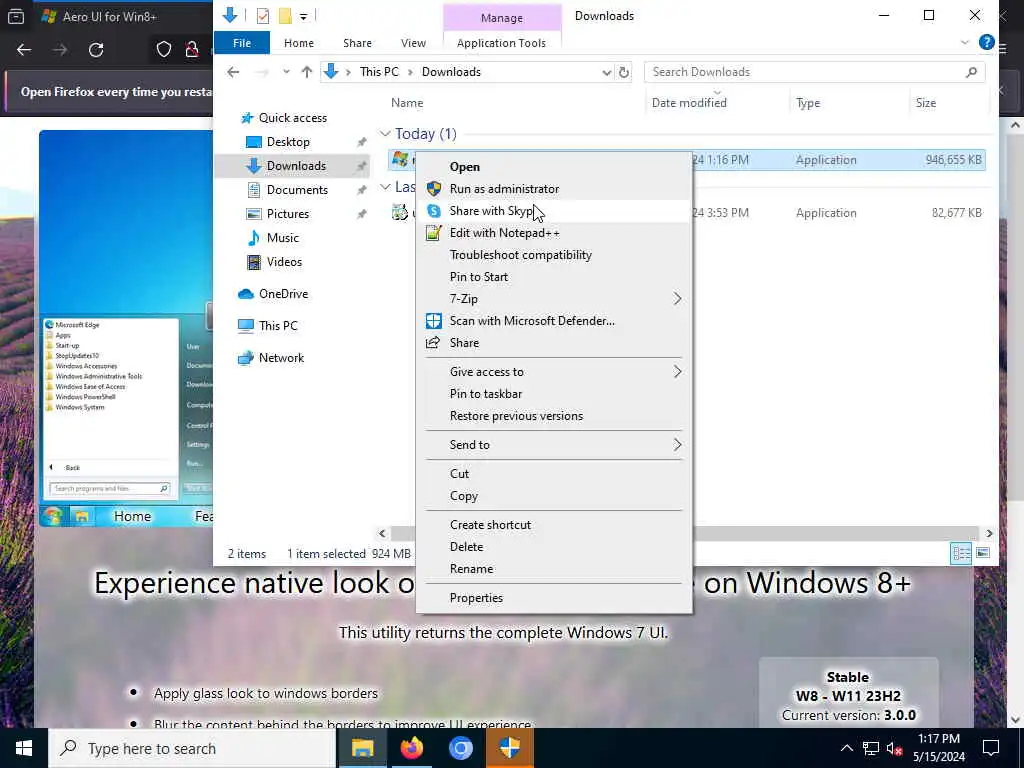Open Documents in navigation pane
The height and width of the screenshot is (768, 1024).
point(296,190)
